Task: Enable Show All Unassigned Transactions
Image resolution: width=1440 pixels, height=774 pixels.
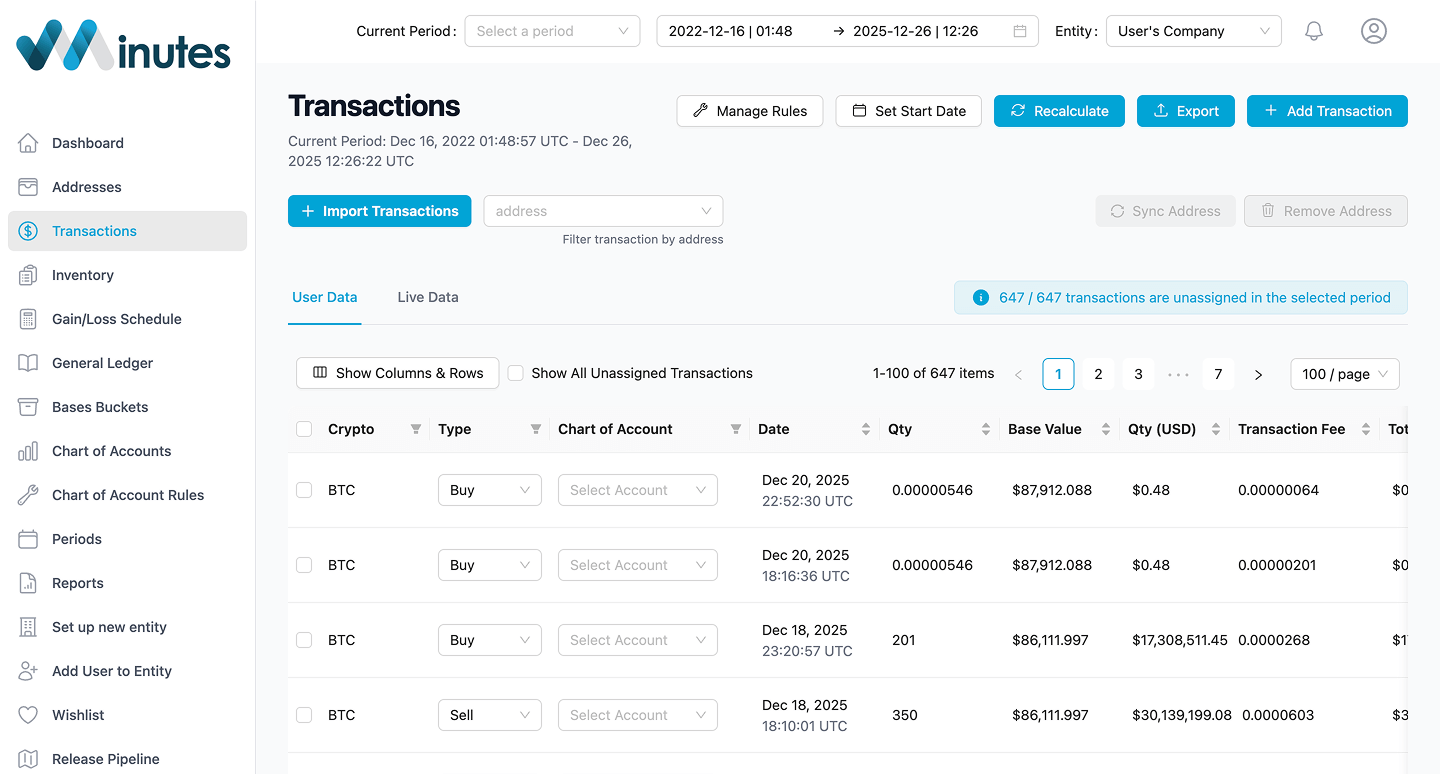Action: pyautogui.click(x=515, y=373)
